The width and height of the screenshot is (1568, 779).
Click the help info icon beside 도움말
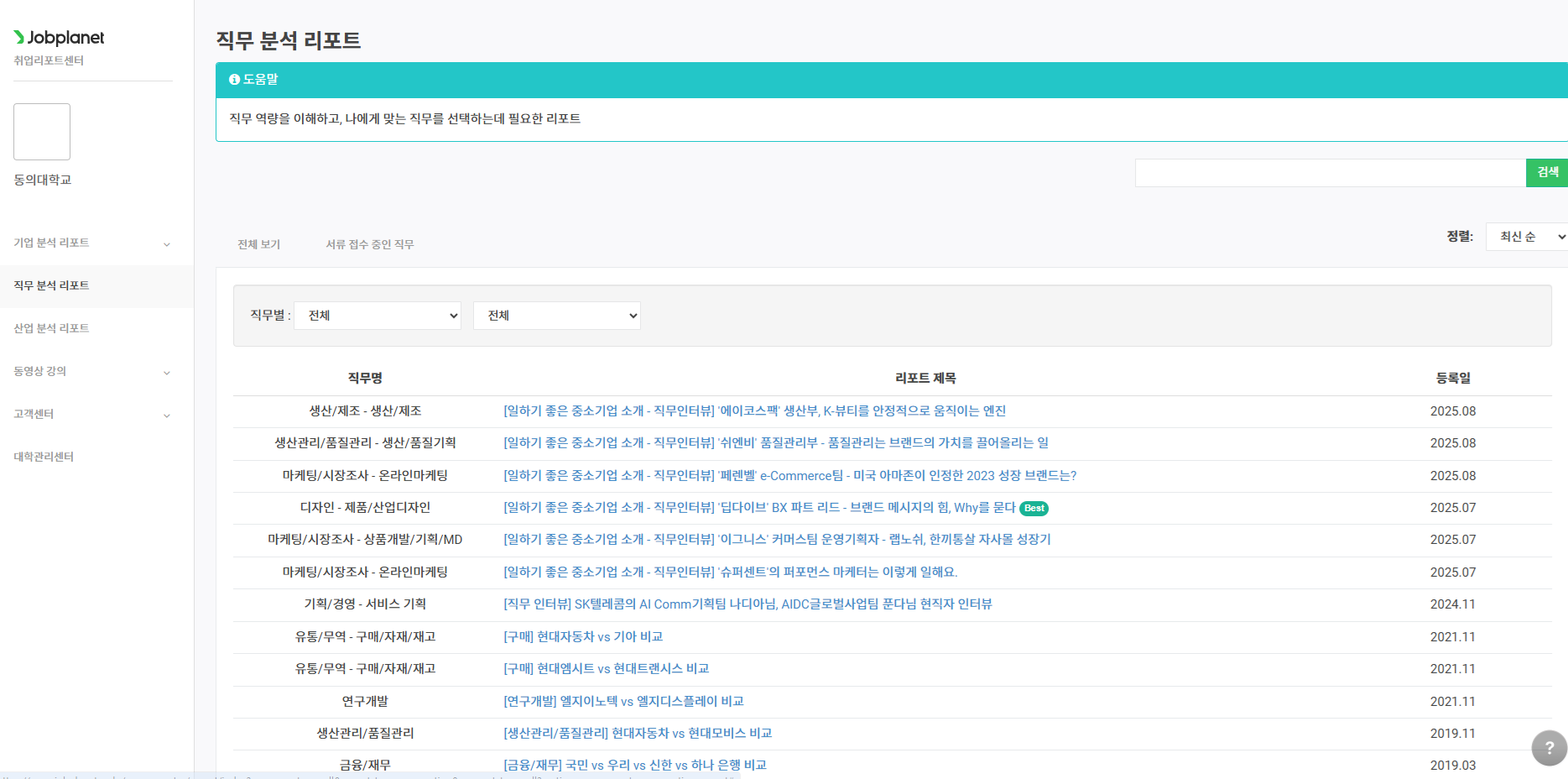[x=234, y=80]
